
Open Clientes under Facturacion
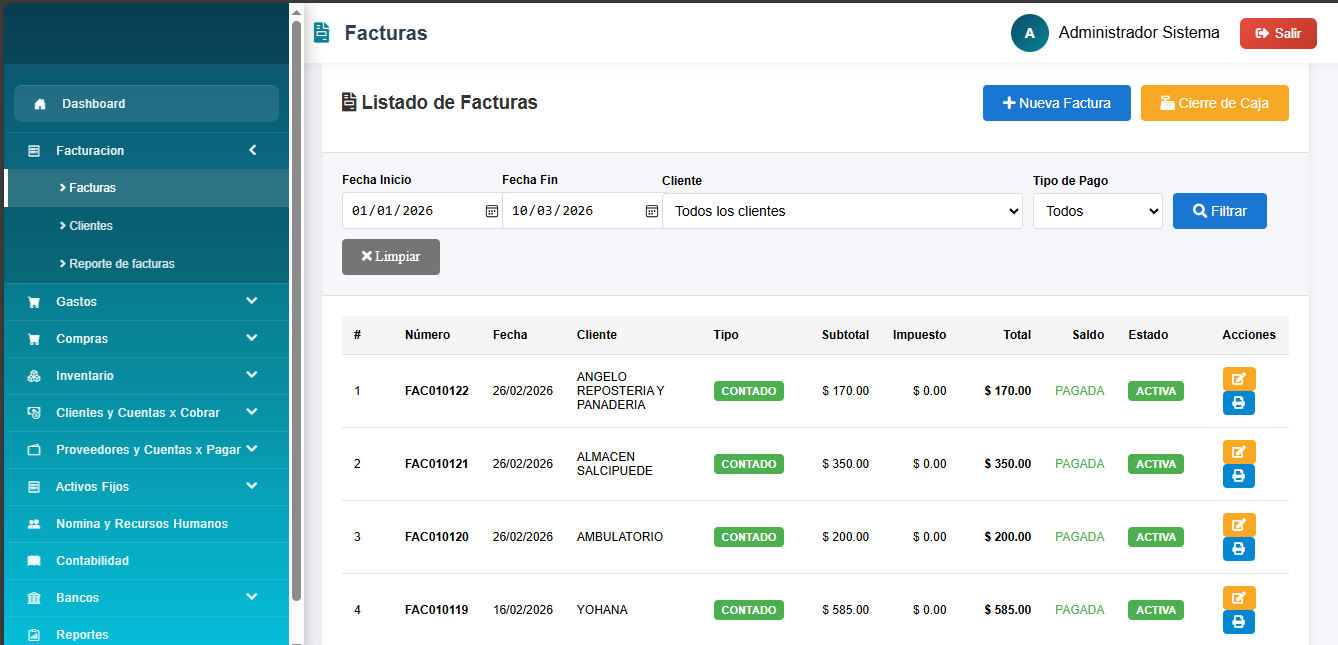[x=91, y=226]
